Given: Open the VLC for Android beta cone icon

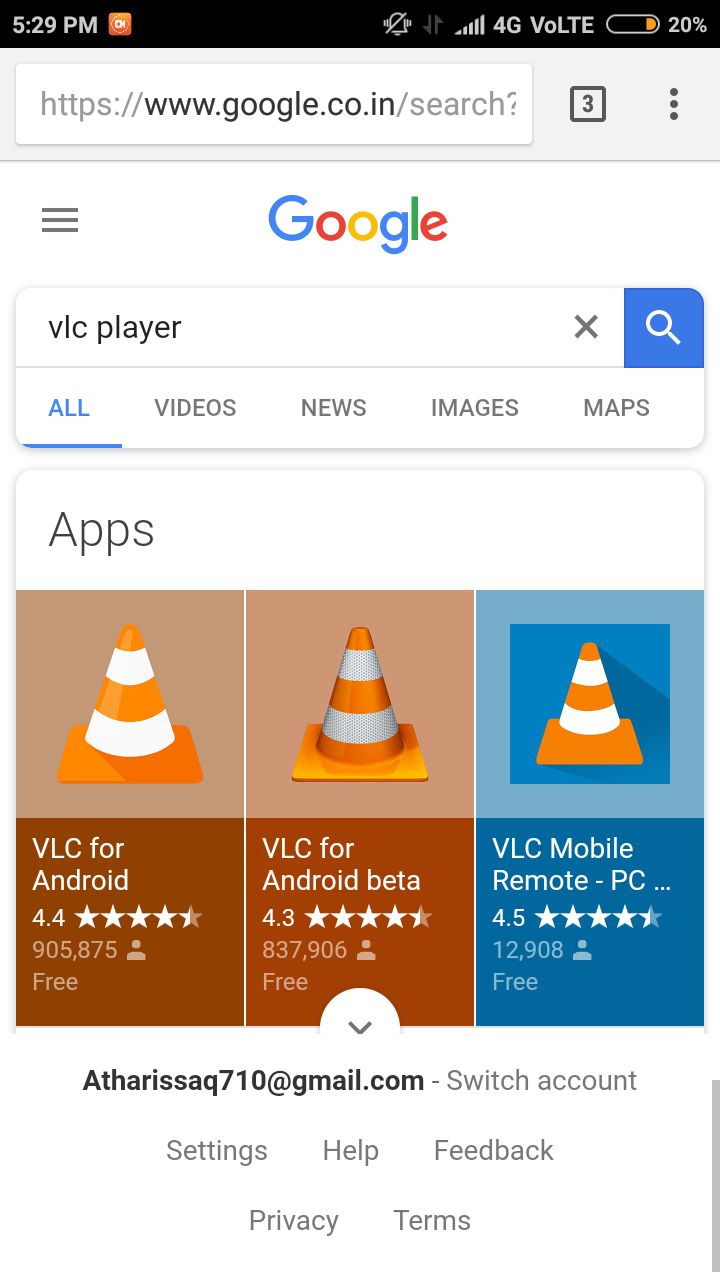Looking at the screenshot, I should click(360, 704).
